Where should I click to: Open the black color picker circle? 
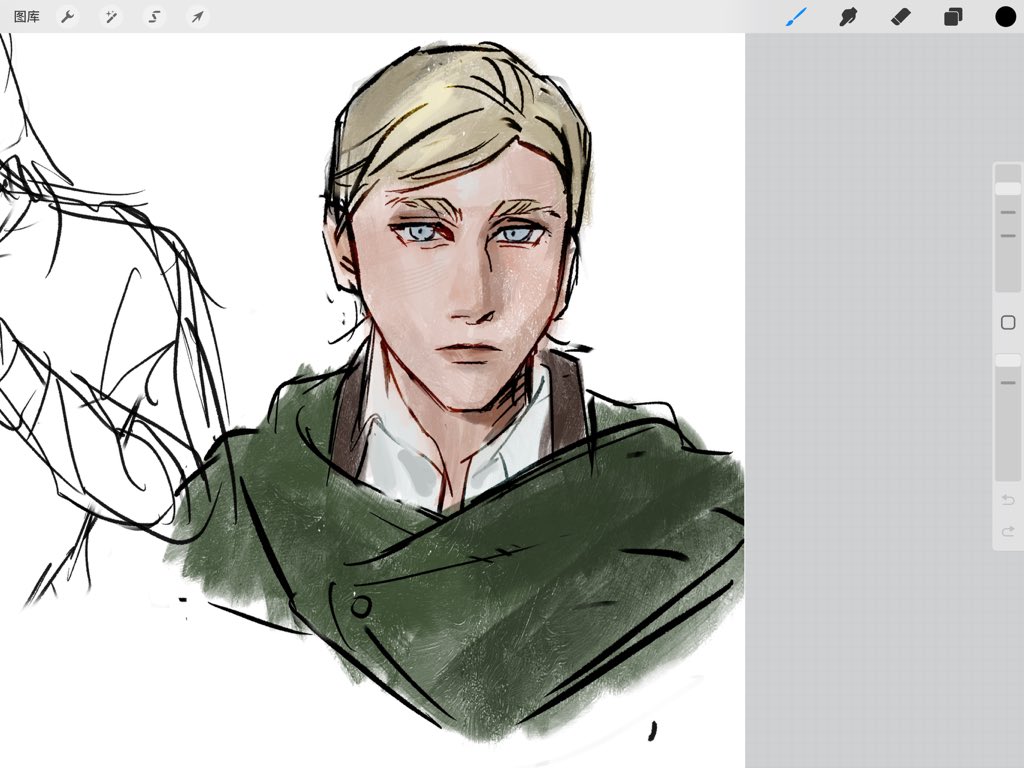1005,16
